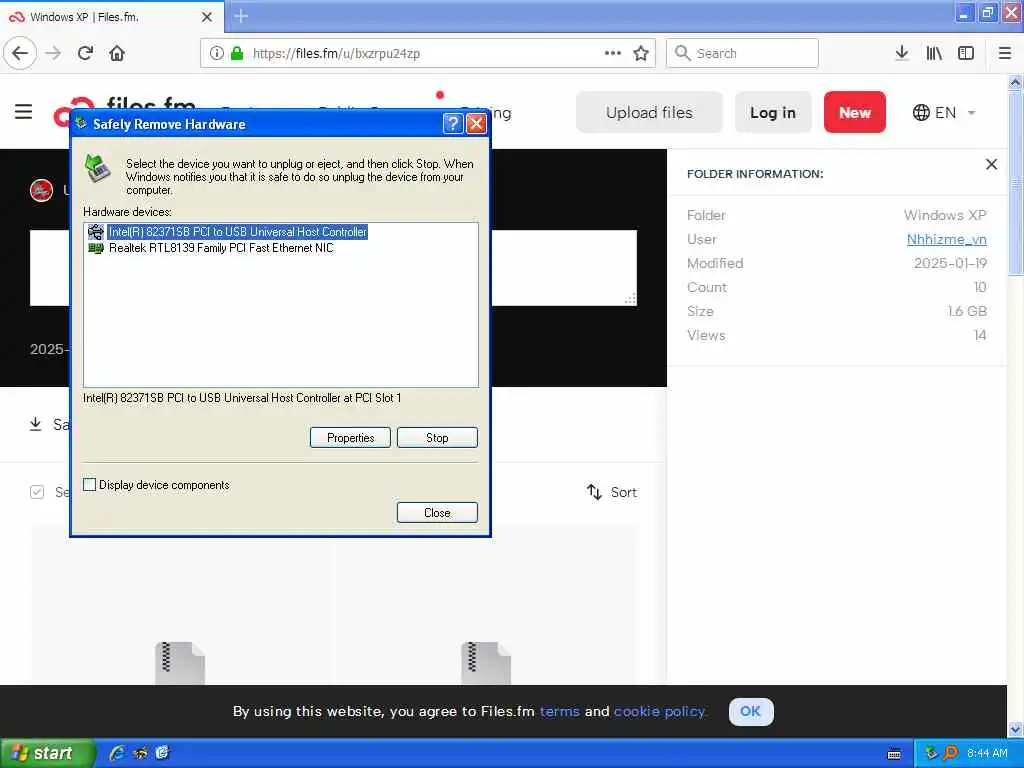This screenshot has height=768, width=1024.
Task: Close the Windows XP Files.fm tab
Action: [x=207, y=17]
